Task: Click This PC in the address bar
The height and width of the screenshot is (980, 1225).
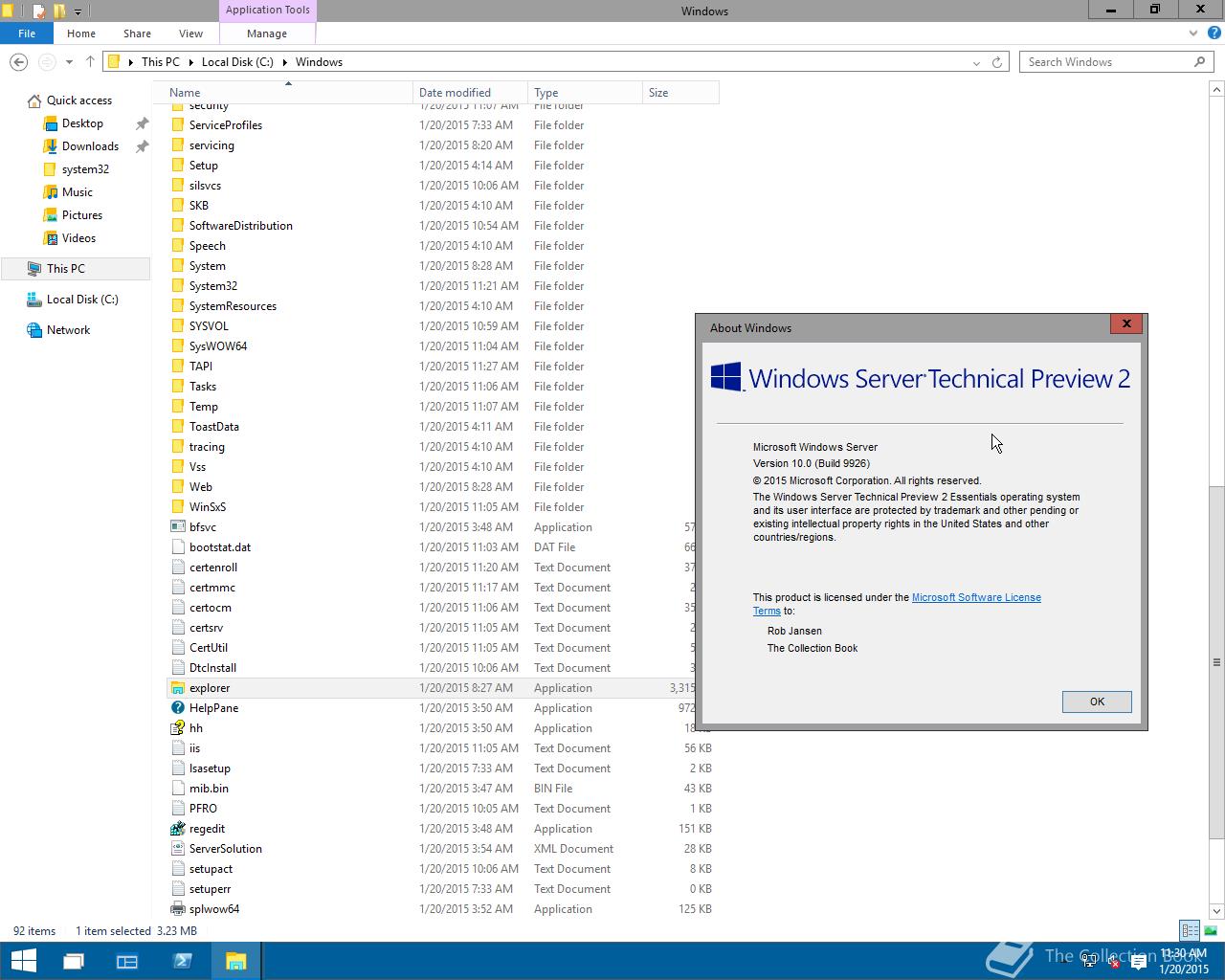Action: [160, 61]
